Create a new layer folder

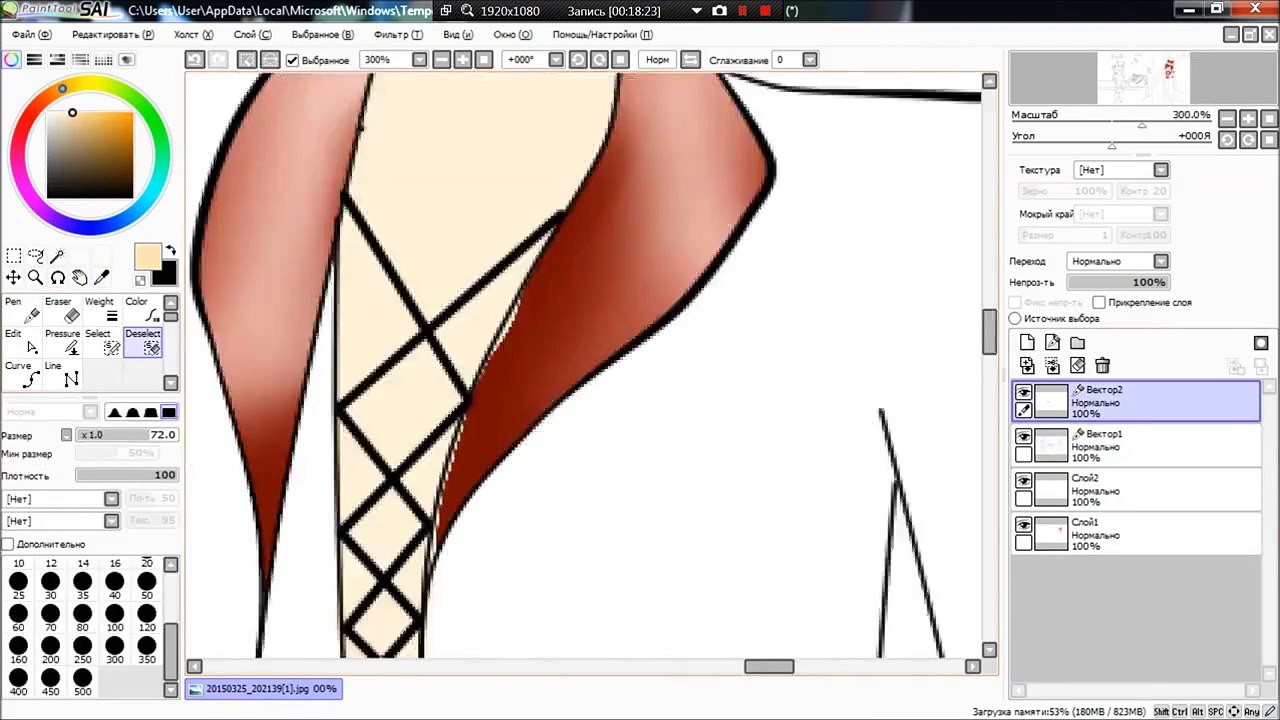point(1077,343)
